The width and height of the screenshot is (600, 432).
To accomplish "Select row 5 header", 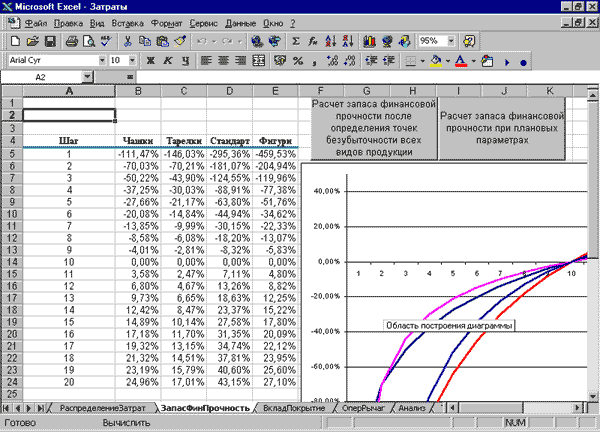I will point(12,154).
